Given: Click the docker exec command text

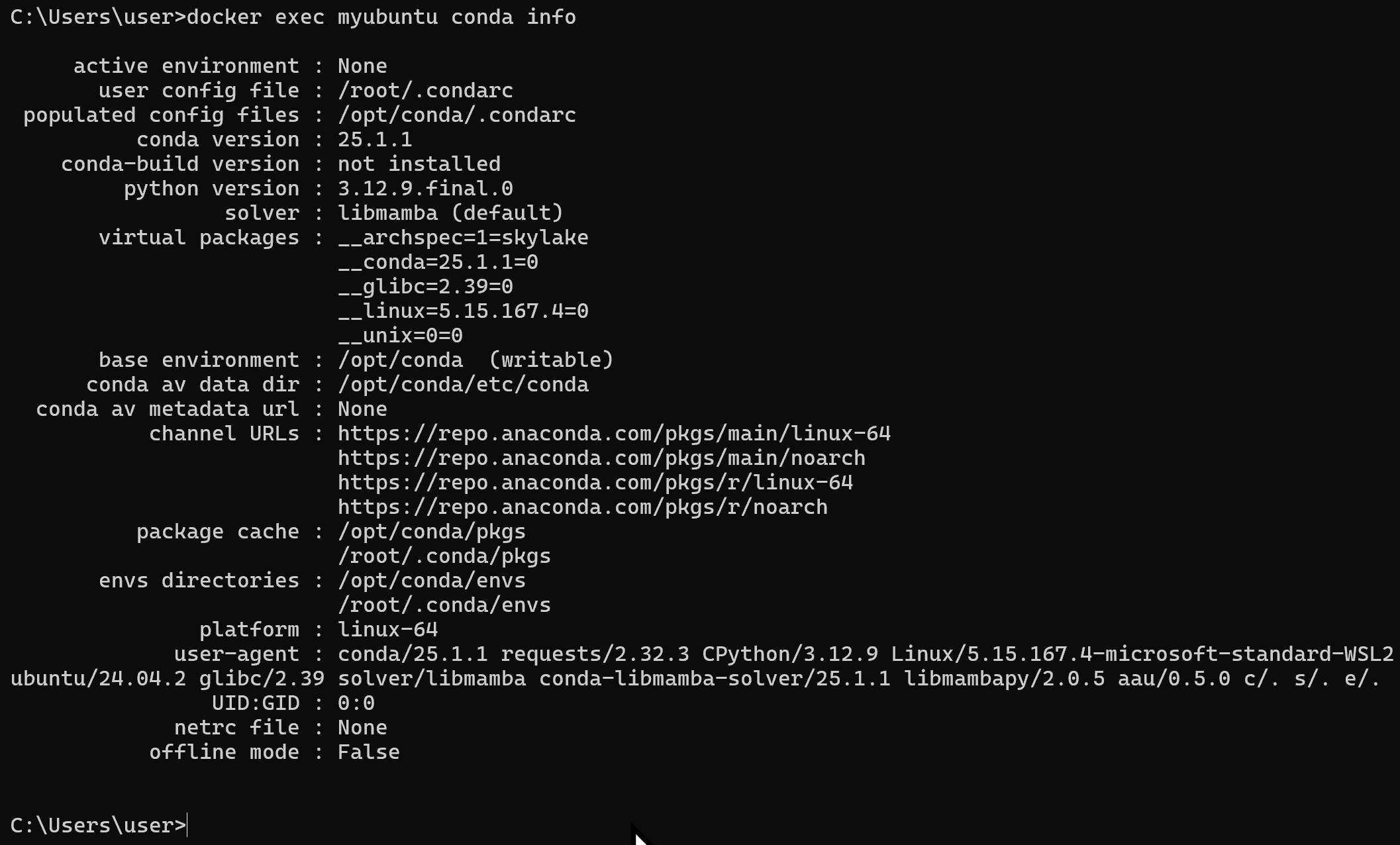Looking at the screenshot, I should (x=381, y=17).
